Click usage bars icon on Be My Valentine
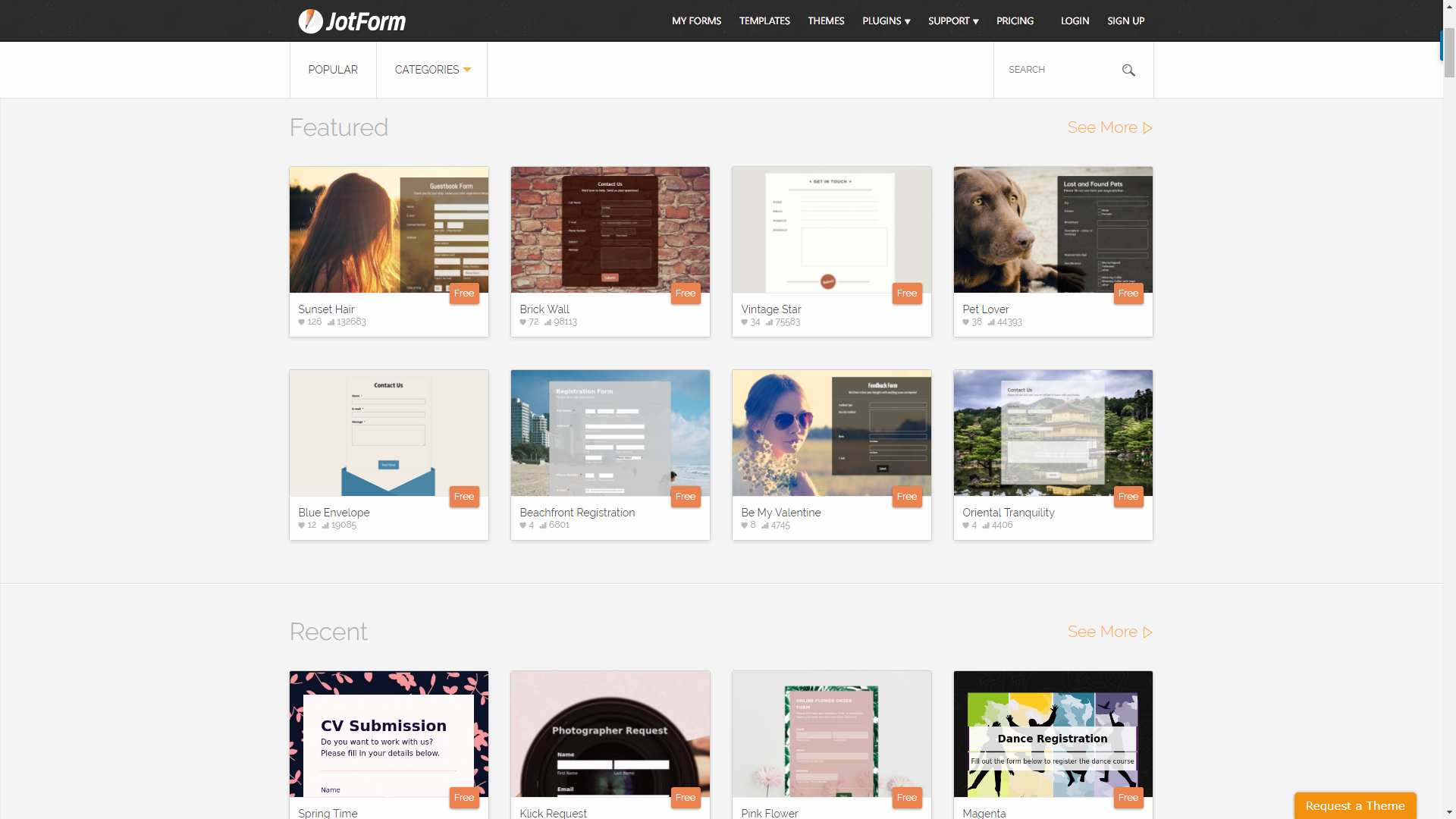 click(x=765, y=526)
